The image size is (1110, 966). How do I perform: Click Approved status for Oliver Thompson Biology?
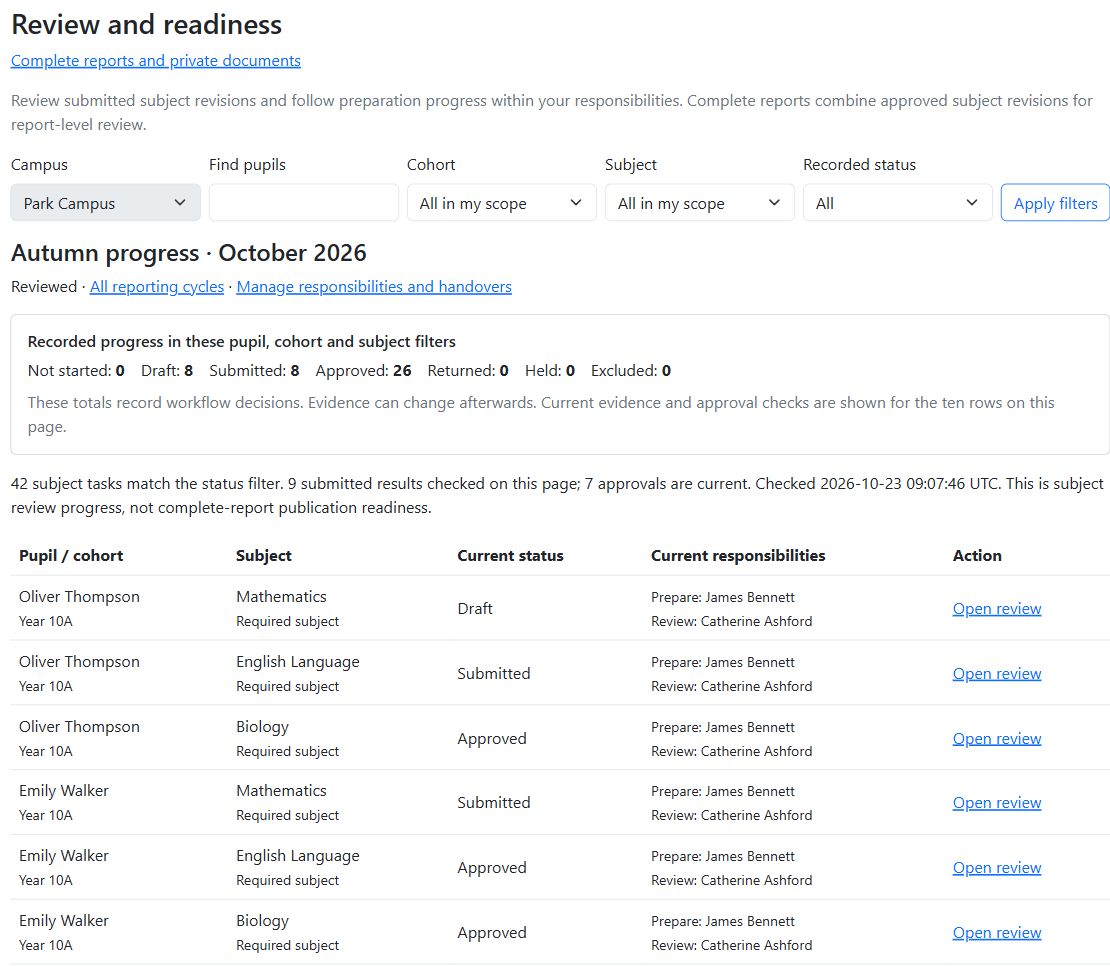click(x=492, y=739)
